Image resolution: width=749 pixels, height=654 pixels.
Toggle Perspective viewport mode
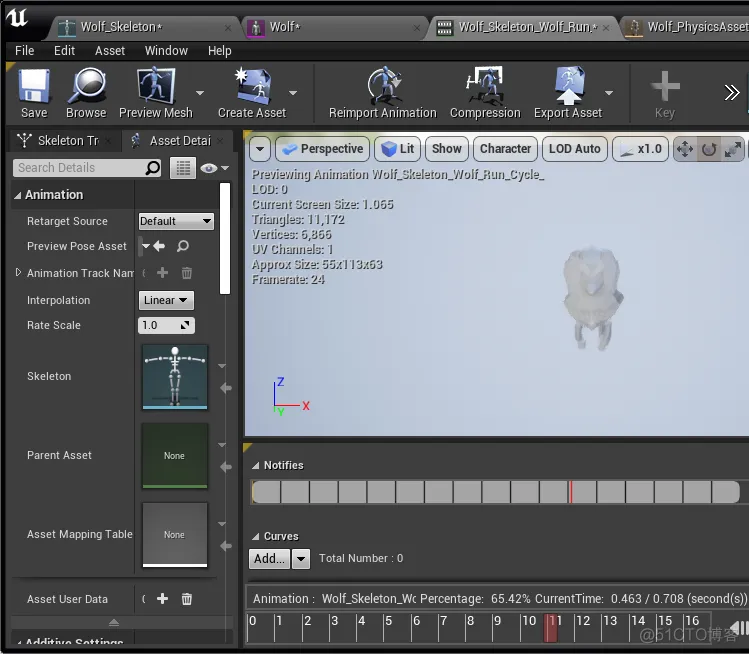[x=323, y=149]
